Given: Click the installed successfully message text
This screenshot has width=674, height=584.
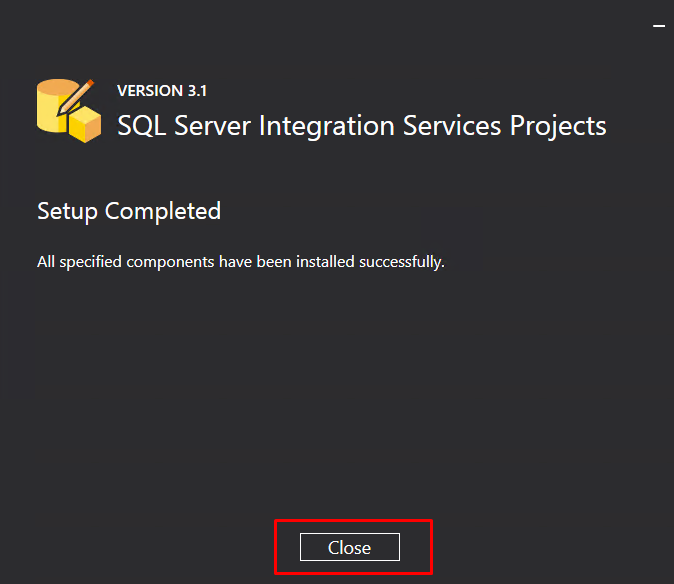Looking at the screenshot, I should [240, 263].
